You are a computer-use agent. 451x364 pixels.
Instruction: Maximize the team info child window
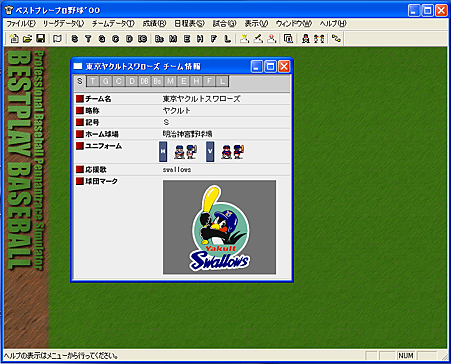(x=270, y=67)
